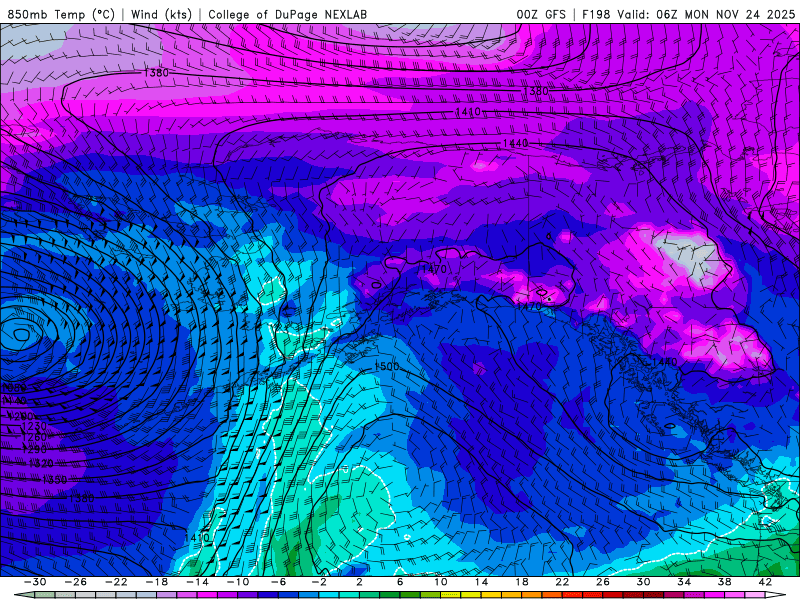The height and width of the screenshot is (600, 800).
Task: Click the "-30" color scale label
Action: pos(35,582)
